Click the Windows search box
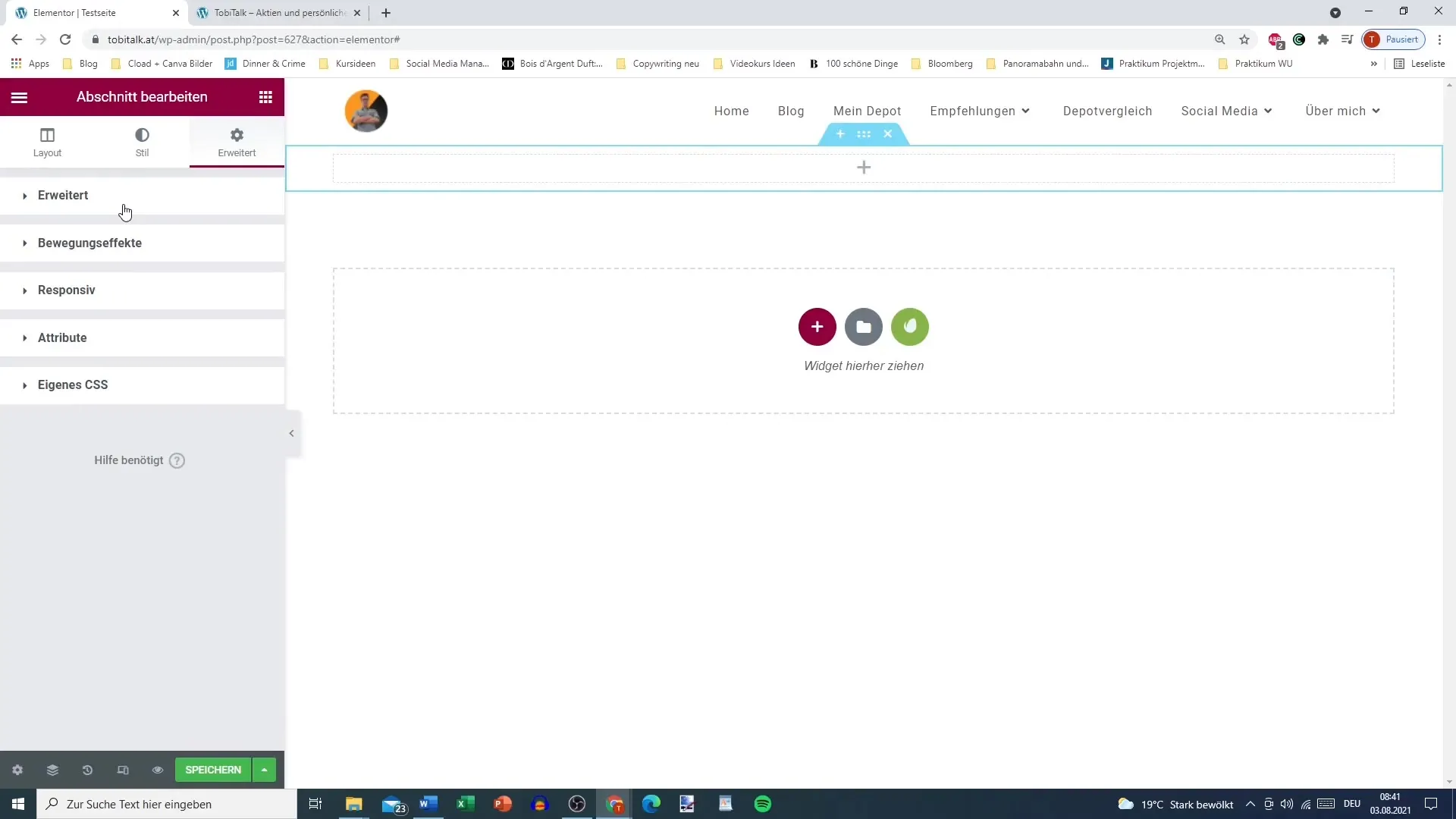Viewport: 1456px width, 819px height. [167, 804]
